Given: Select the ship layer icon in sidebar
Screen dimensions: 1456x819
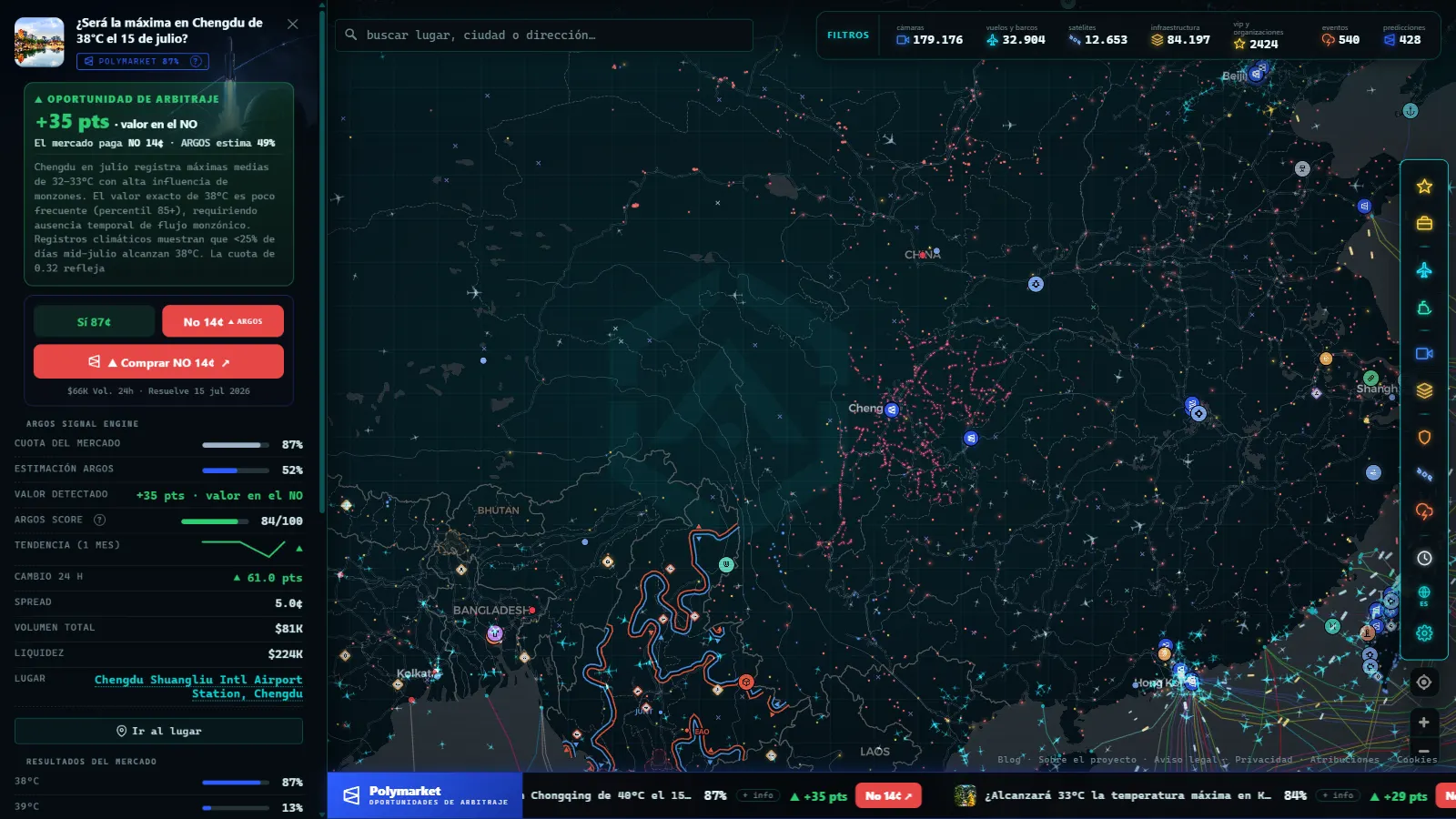Looking at the screenshot, I should click(x=1424, y=308).
